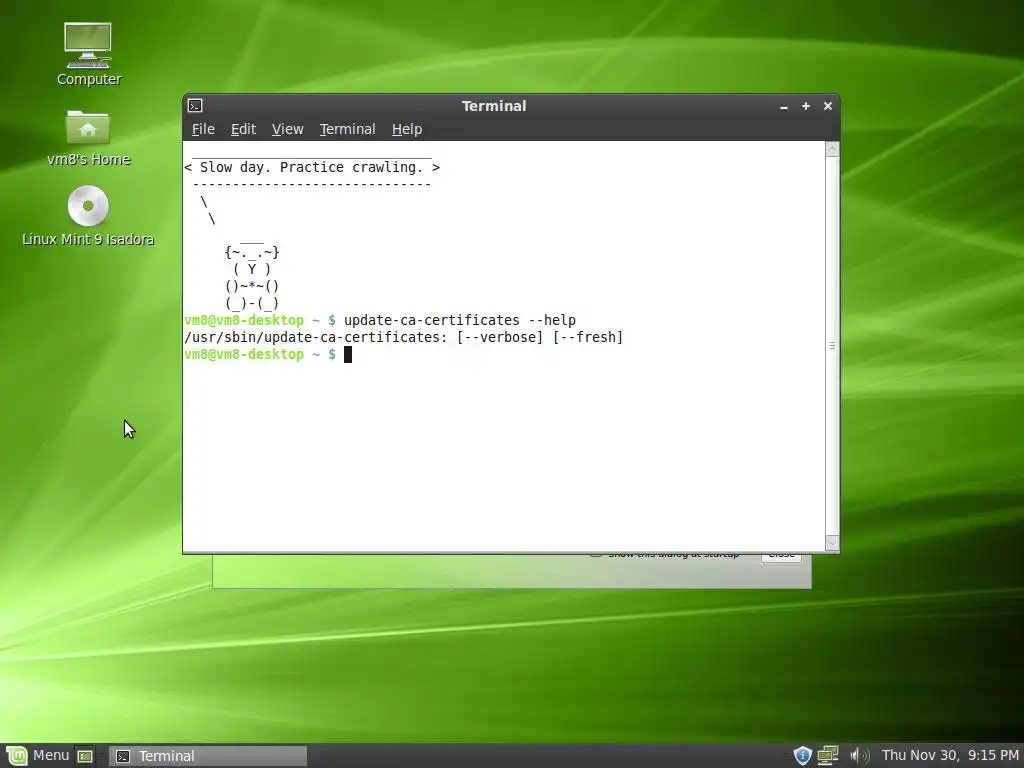Click the Terminal window icon in title bar
This screenshot has width=1024, height=768.
click(x=195, y=106)
